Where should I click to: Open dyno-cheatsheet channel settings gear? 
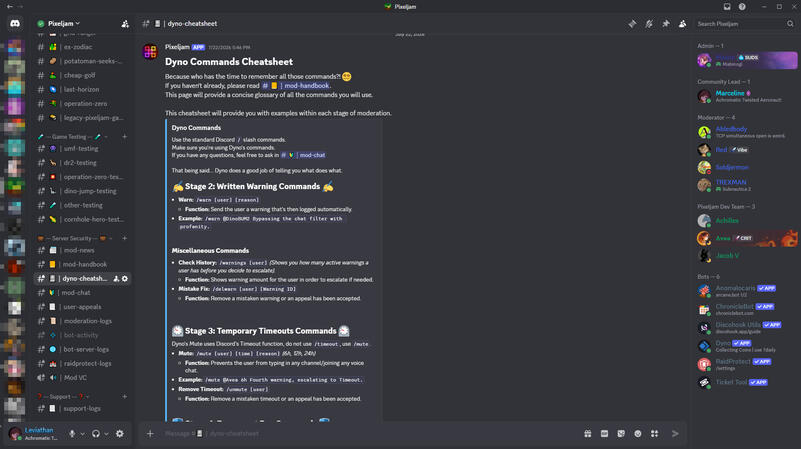pyautogui.click(x=125, y=278)
